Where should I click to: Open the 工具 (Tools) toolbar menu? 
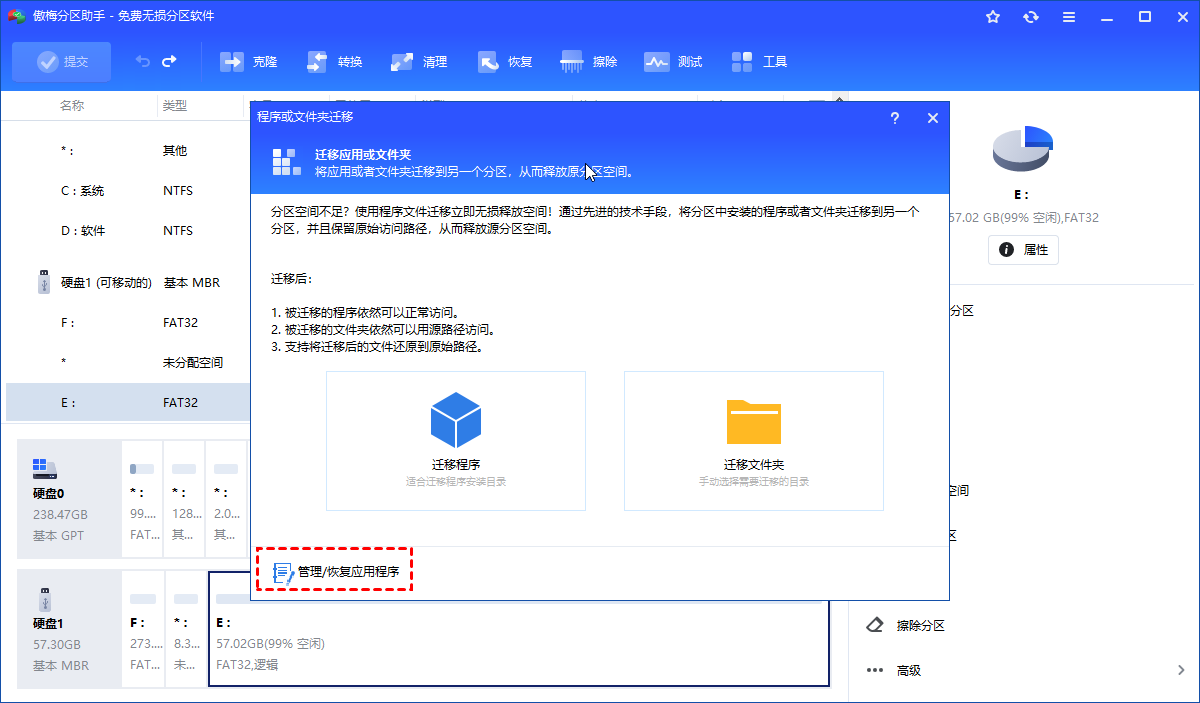coord(760,62)
